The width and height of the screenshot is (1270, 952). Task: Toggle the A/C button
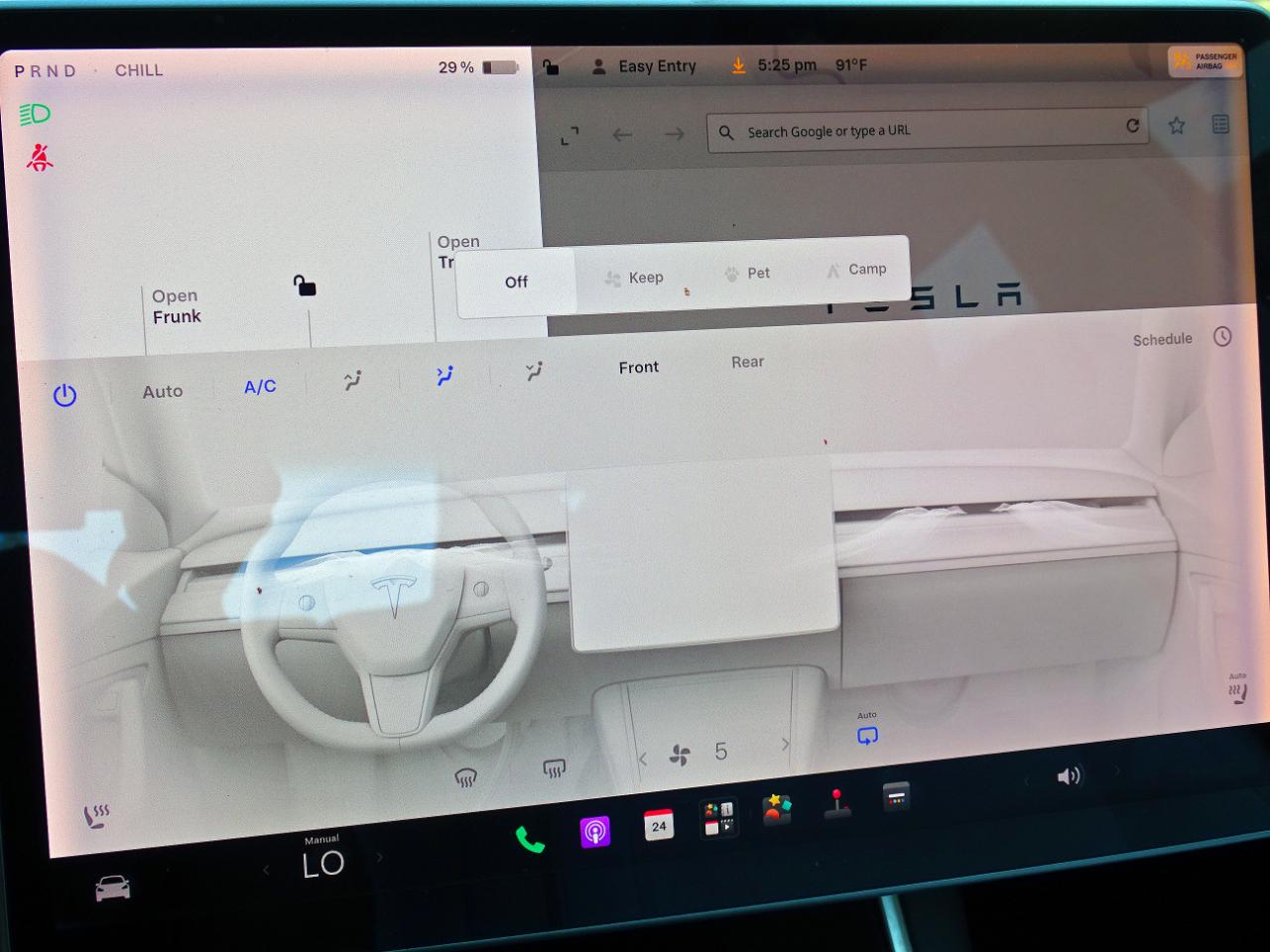260,387
